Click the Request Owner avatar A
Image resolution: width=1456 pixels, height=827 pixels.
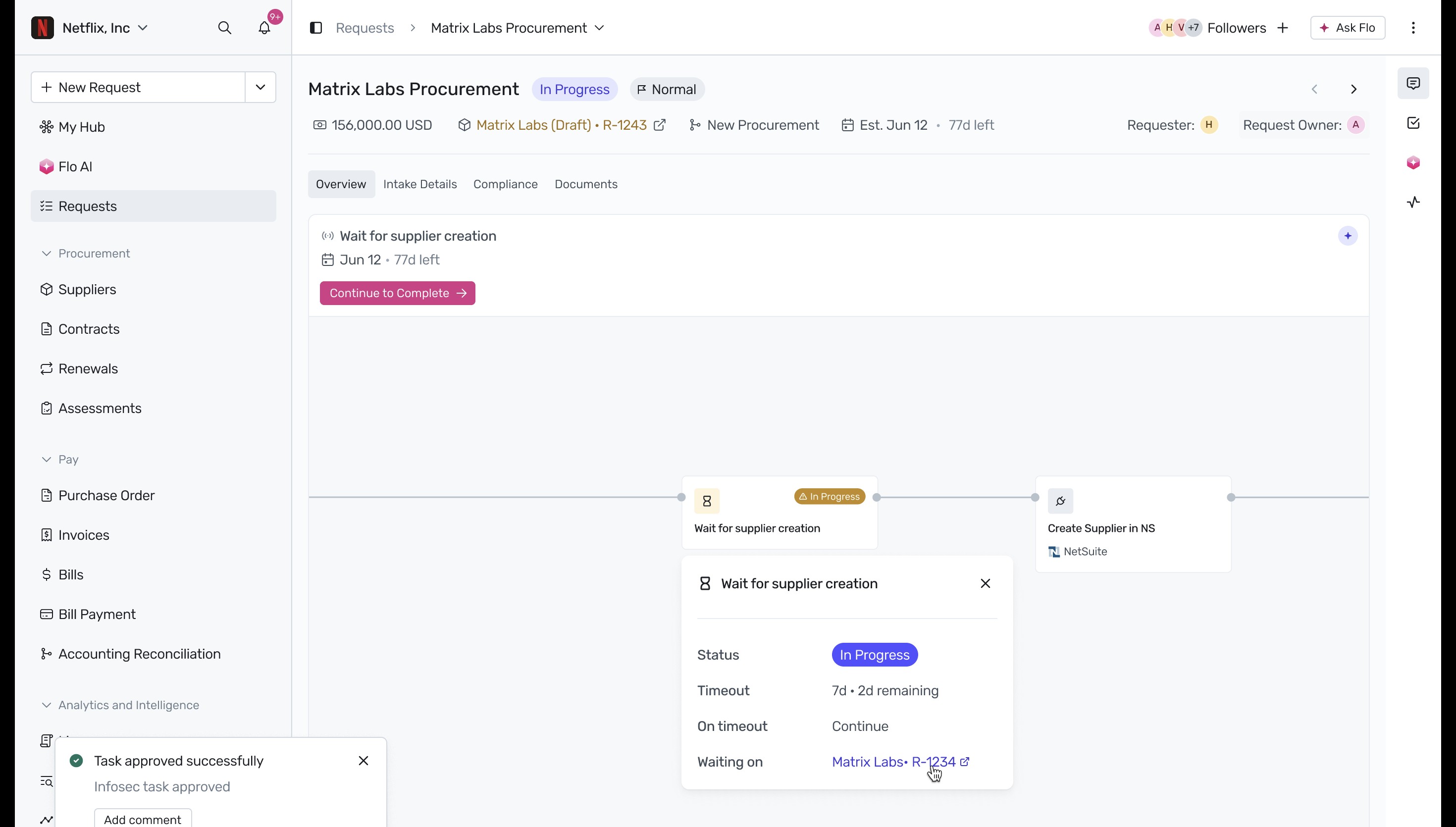pyautogui.click(x=1356, y=125)
